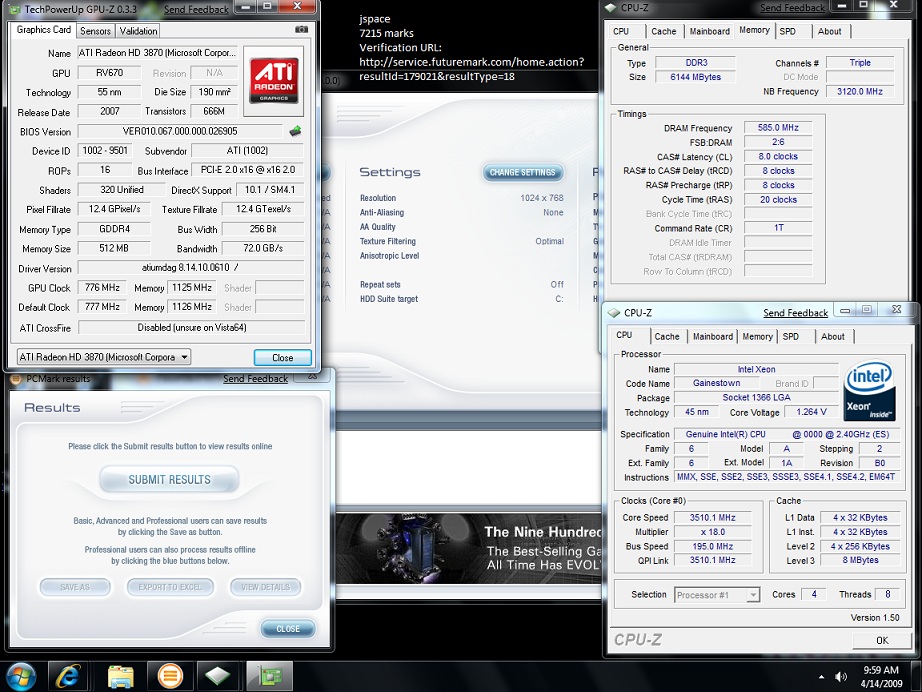The image size is (922, 692).
Task: Open the Mainboard tab in upper CPU-Z window
Action: coord(709,31)
